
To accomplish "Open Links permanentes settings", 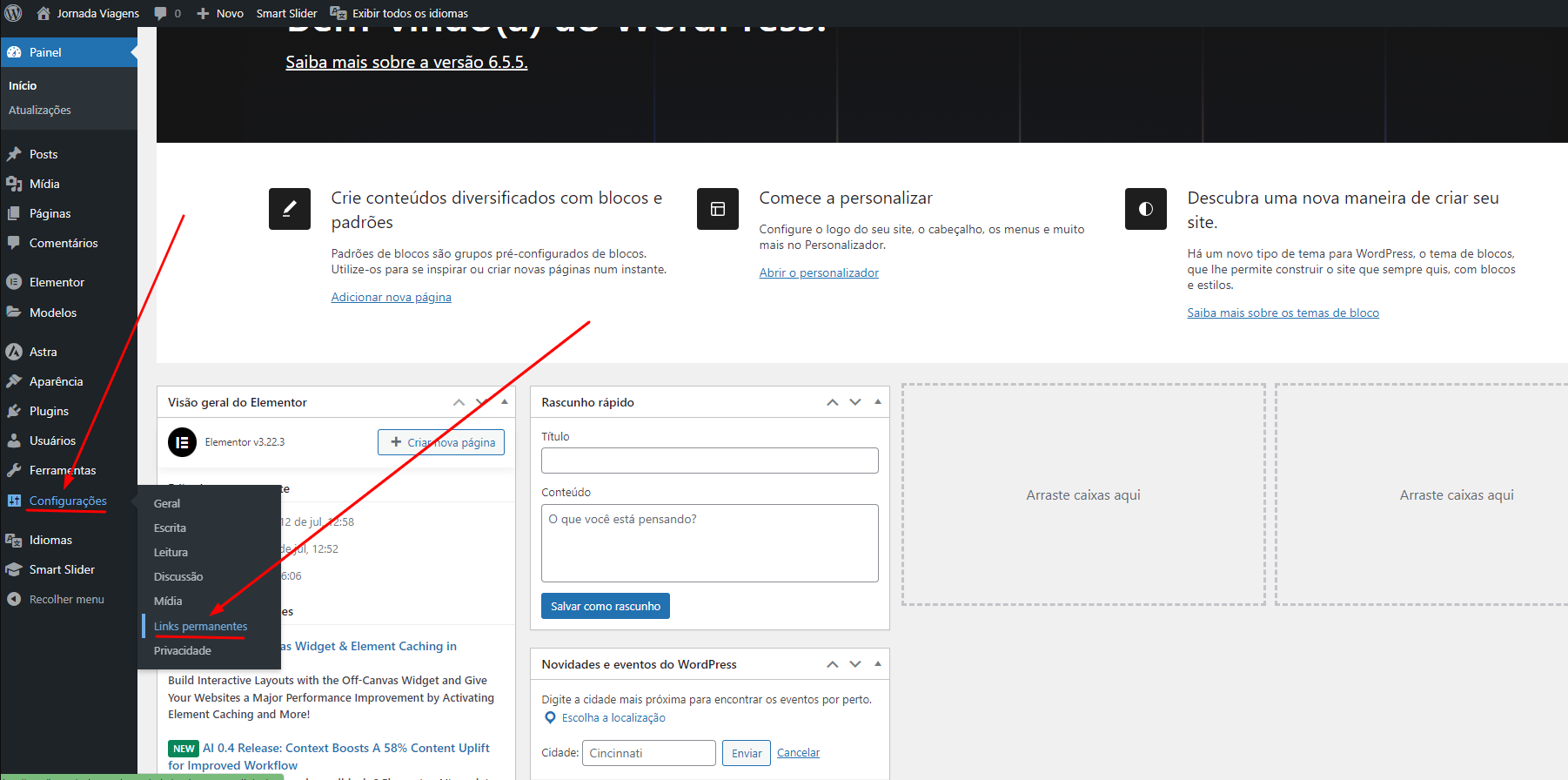I will pyautogui.click(x=200, y=626).
